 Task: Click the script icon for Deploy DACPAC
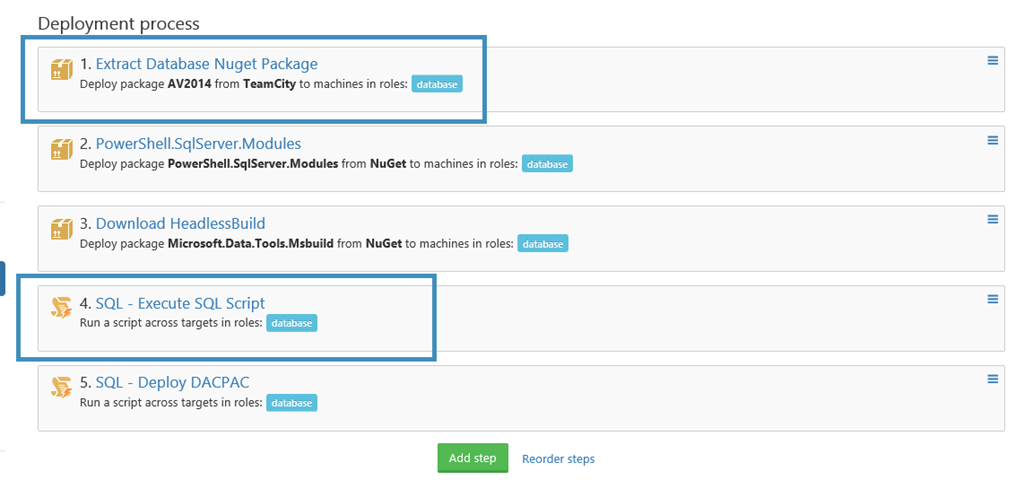[62, 387]
